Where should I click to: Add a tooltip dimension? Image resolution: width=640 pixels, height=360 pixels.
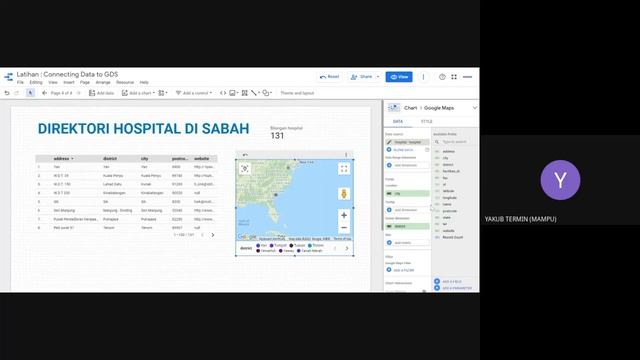tap(407, 210)
